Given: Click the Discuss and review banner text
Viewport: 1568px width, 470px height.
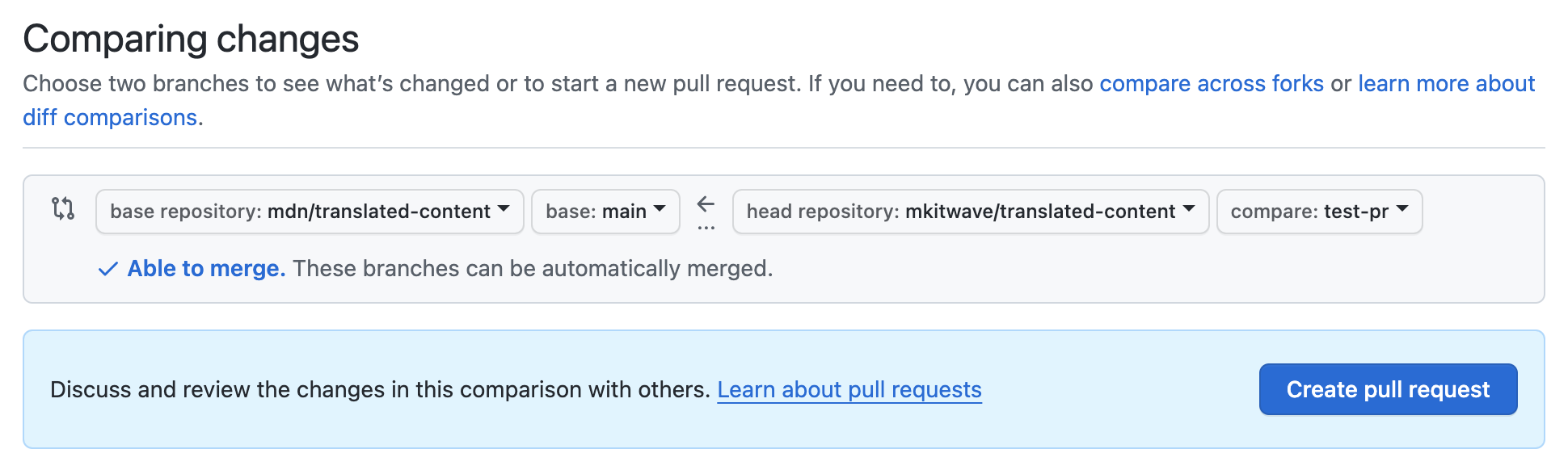Looking at the screenshot, I should coord(380,390).
